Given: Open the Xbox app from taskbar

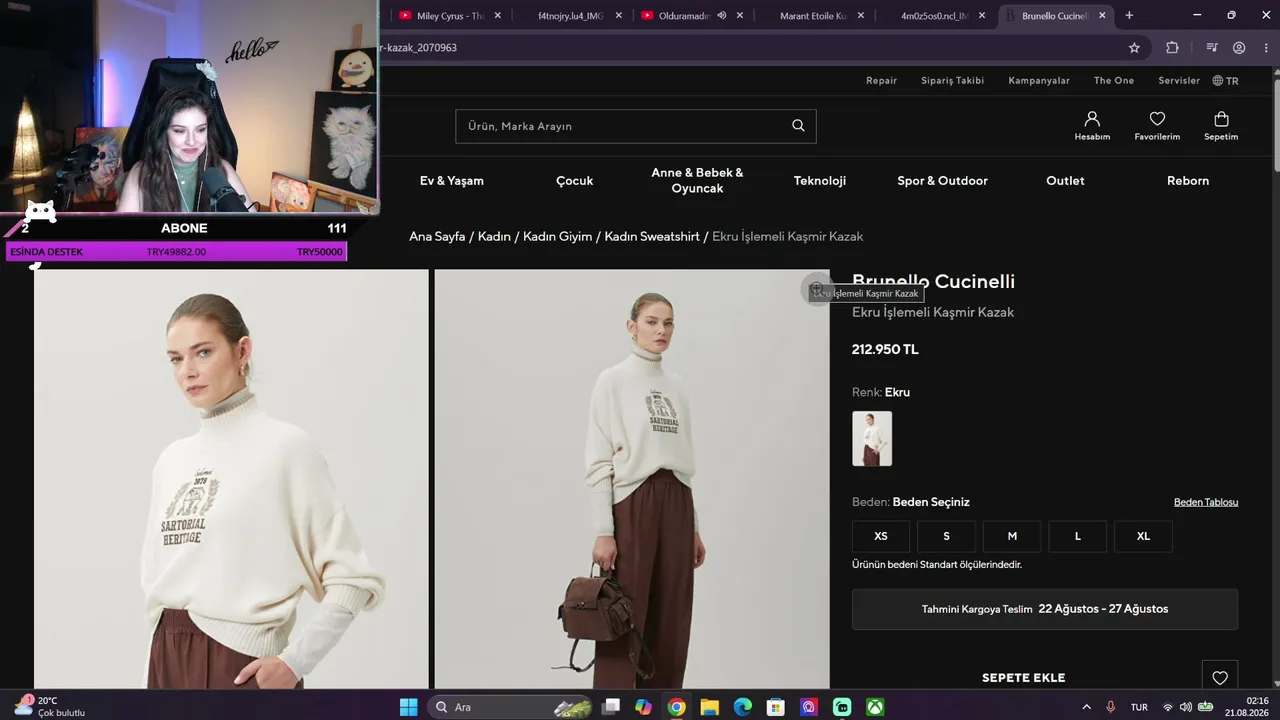Looking at the screenshot, I should (875, 707).
